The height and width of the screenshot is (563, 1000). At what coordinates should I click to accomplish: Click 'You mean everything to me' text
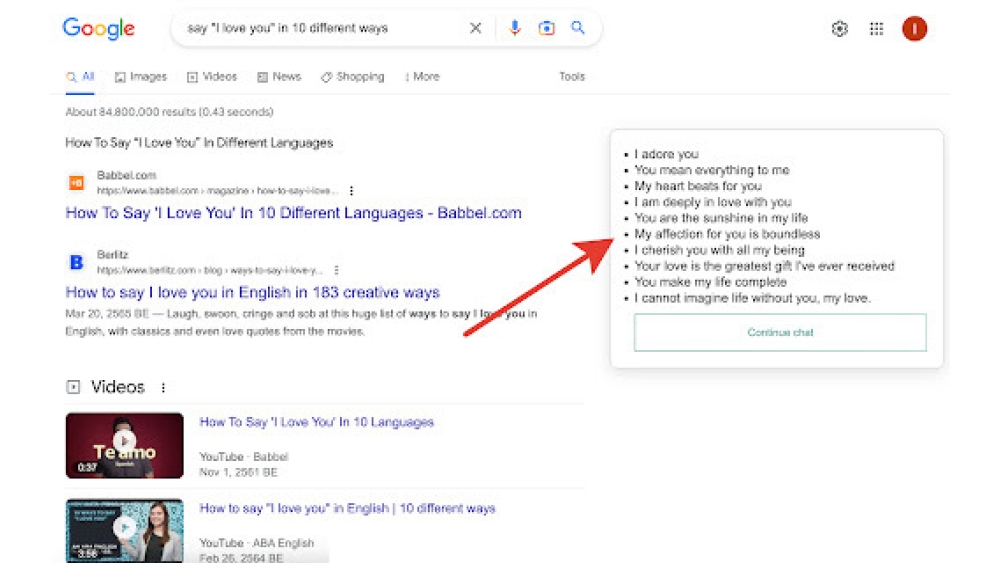(x=712, y=170)
